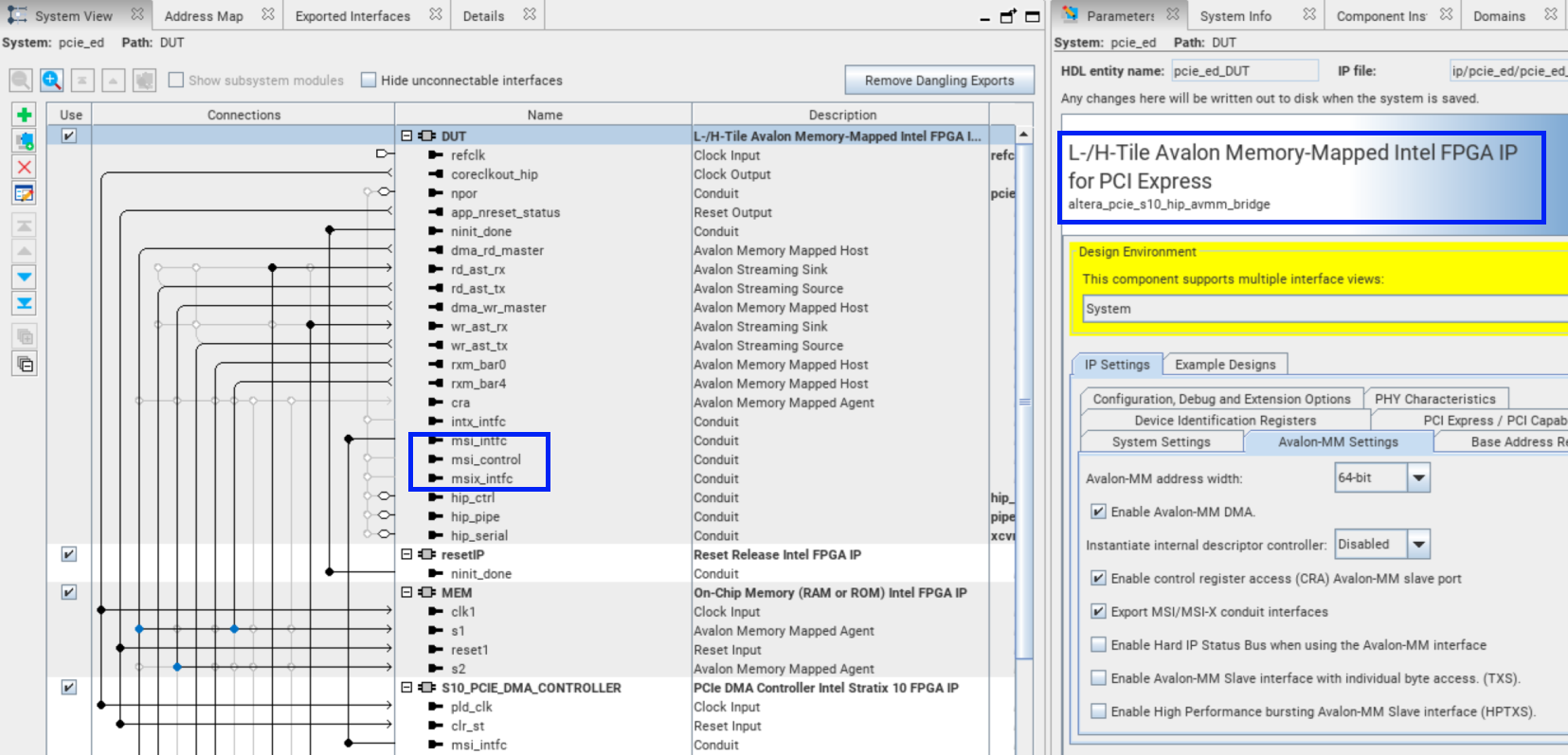Viewport: 1568px width, 755px height.
Task: Click the detach panel icon in the System View header
Action: click(x=1008, y=16)
